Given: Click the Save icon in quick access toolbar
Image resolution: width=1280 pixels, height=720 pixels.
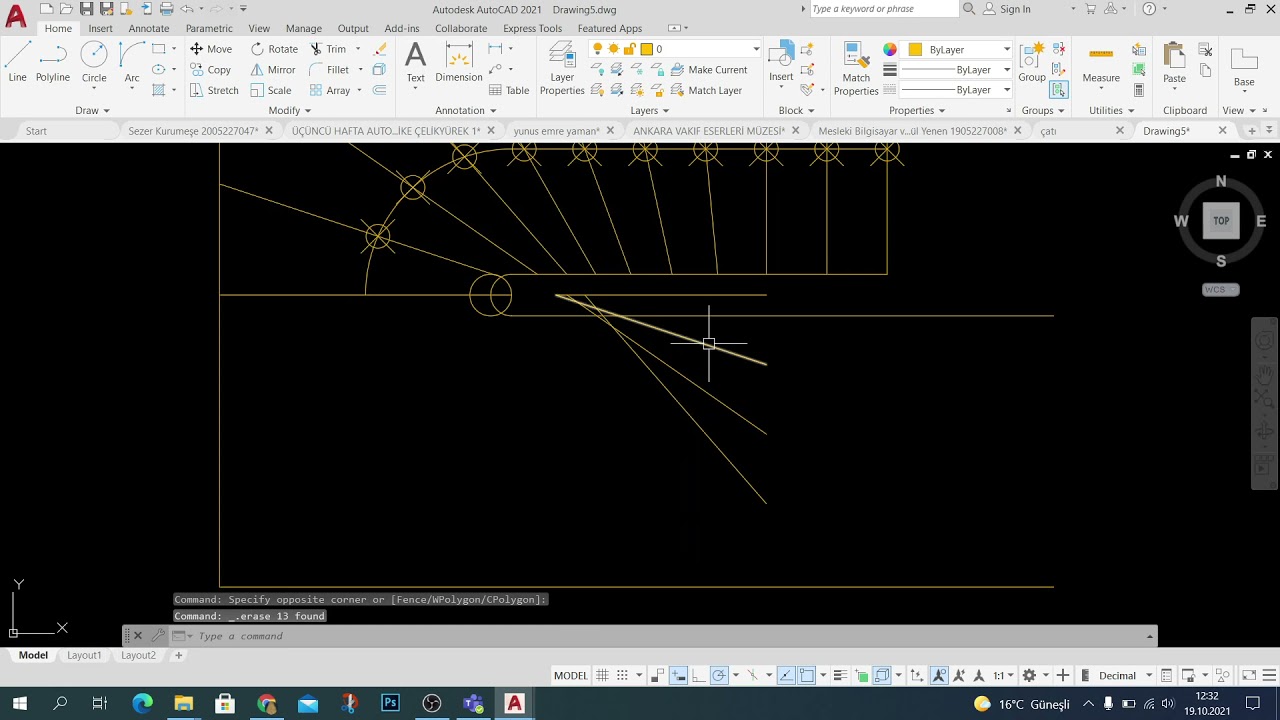Looking at the screenshot, I should click(x=87, y=9).
